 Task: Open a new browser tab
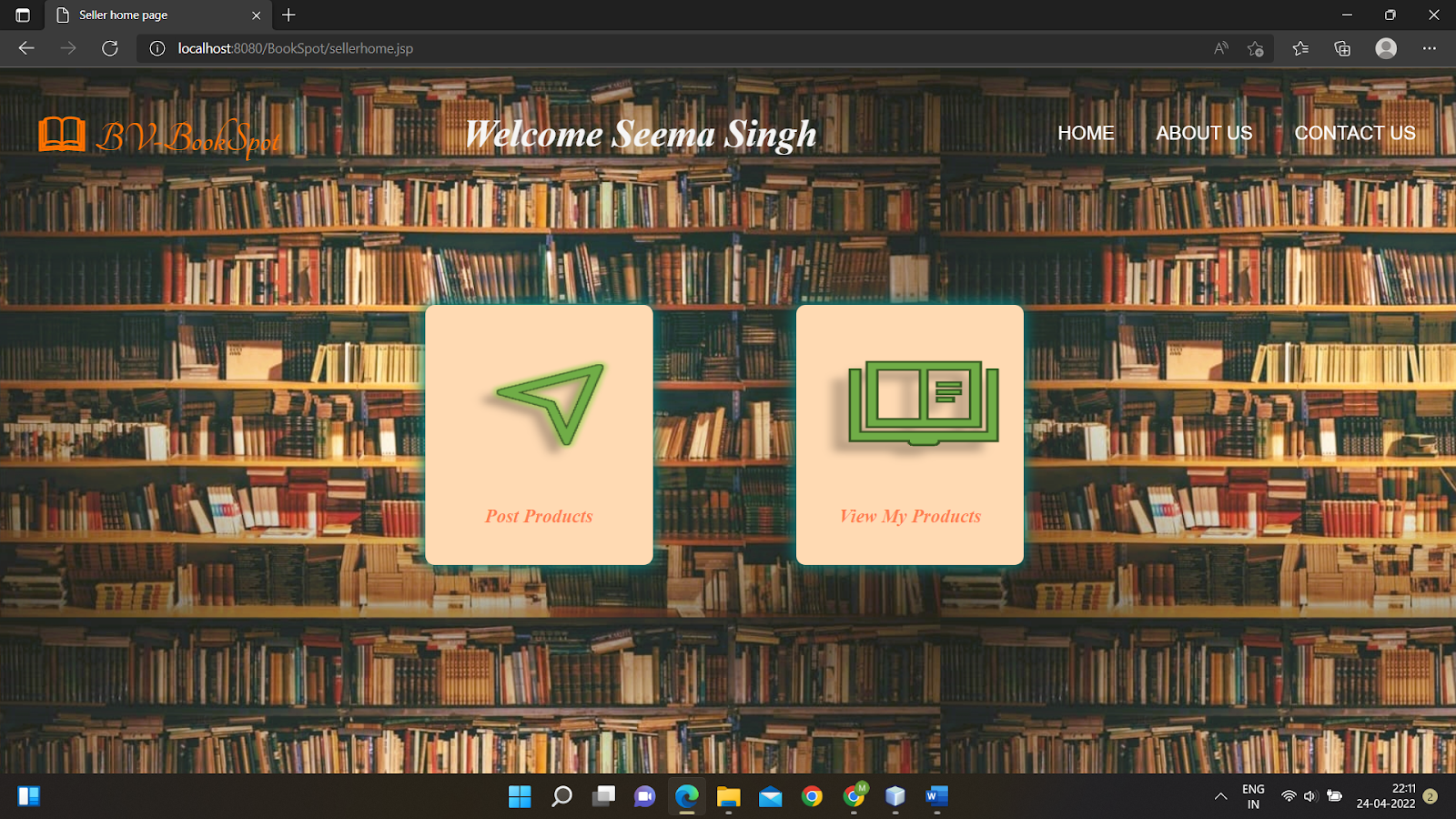(x=288, y=15)
